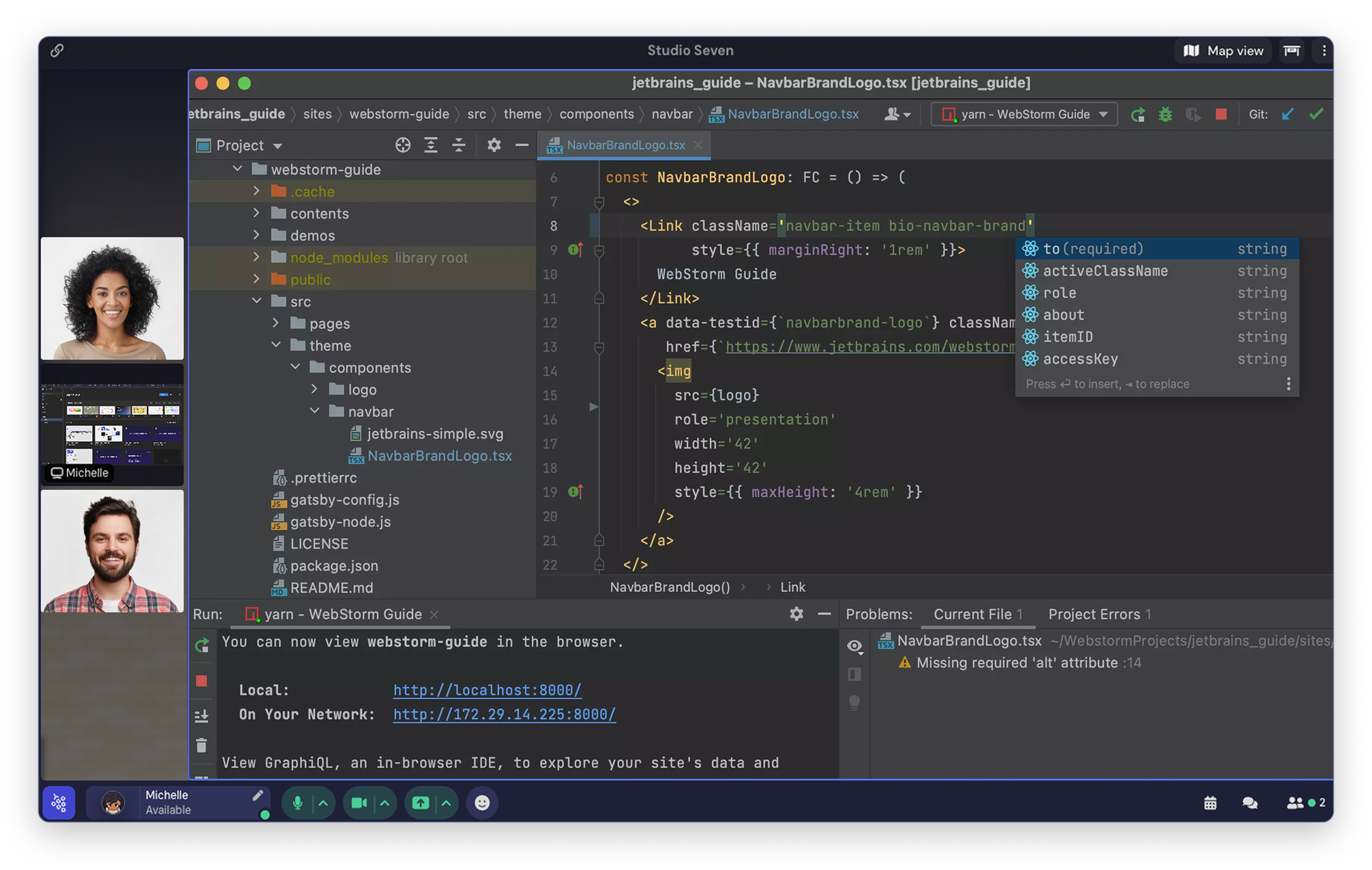1372x870 pixels.
Task: Open NavbarBrandLogo.tsx in project tree
Action: coord(439,456)
